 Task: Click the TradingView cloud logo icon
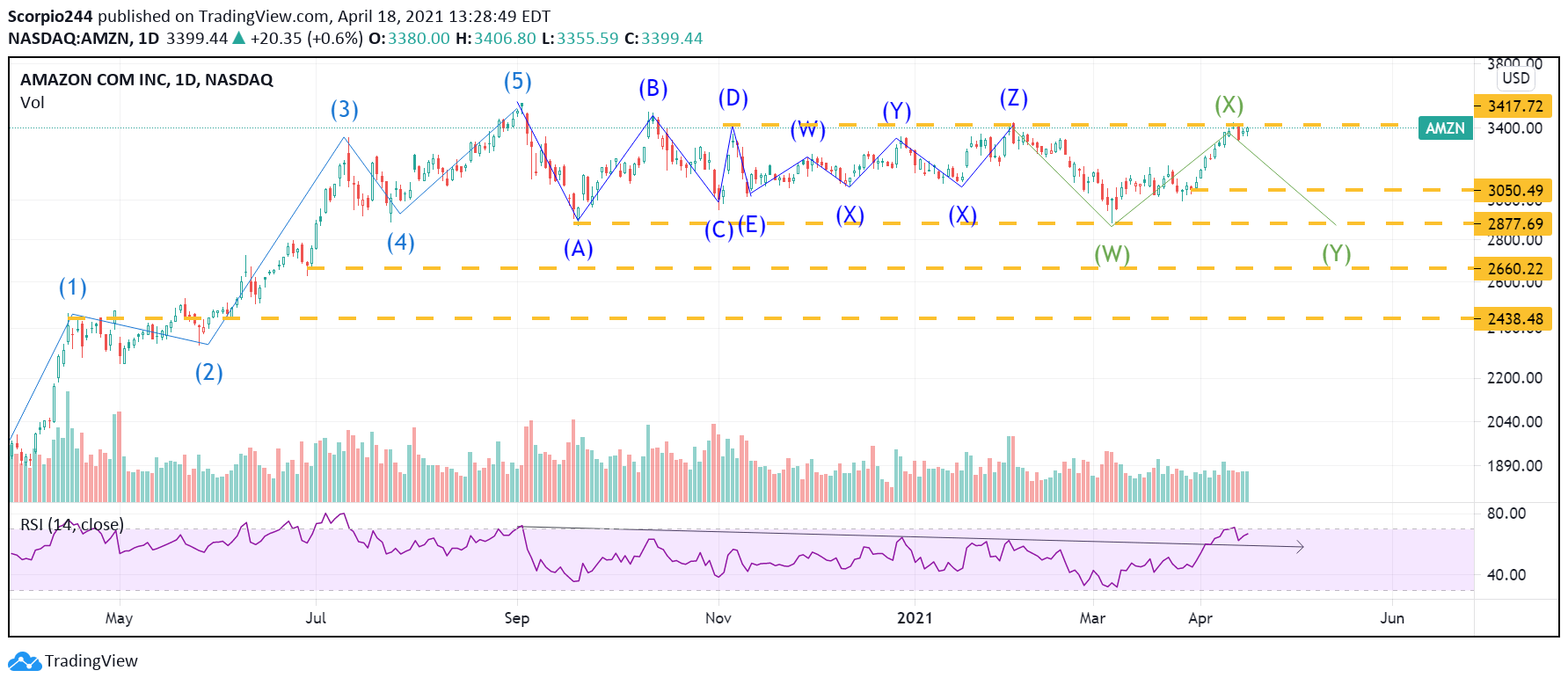pos(24,661)
